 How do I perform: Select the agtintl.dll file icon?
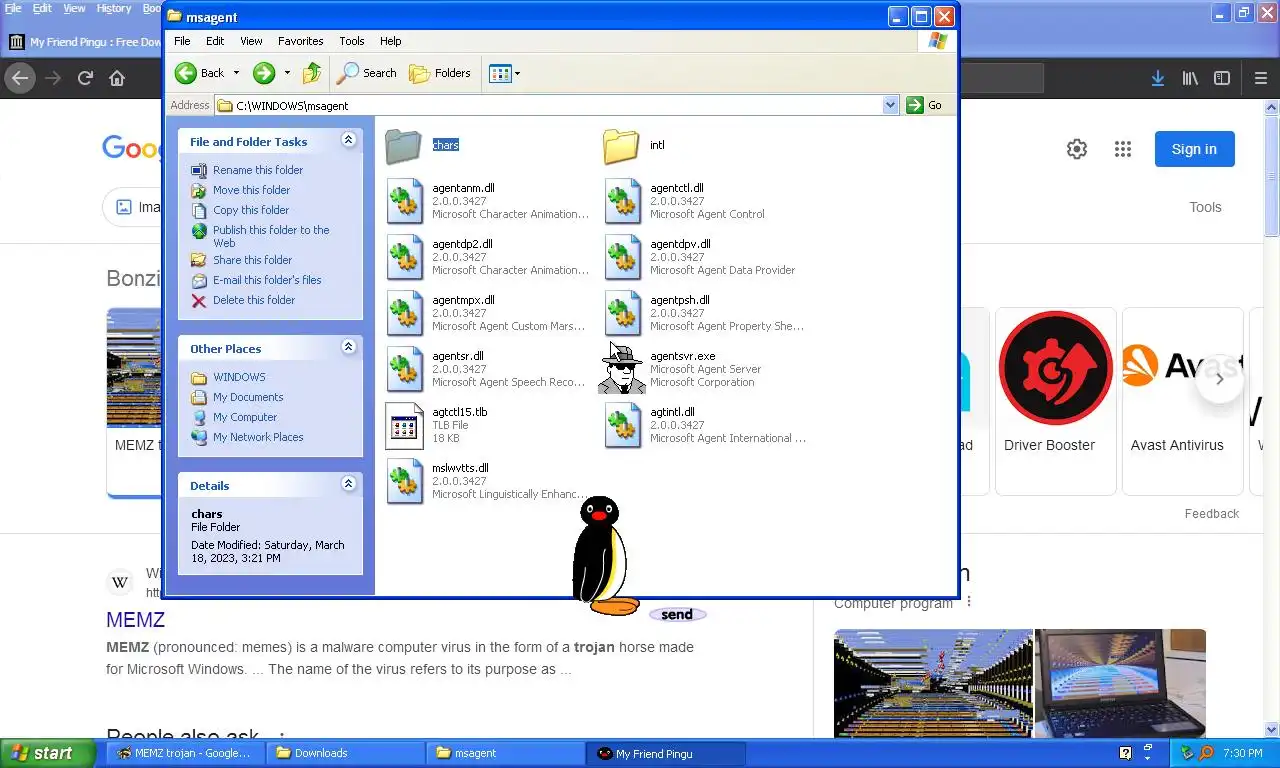[x=623, y=425]
